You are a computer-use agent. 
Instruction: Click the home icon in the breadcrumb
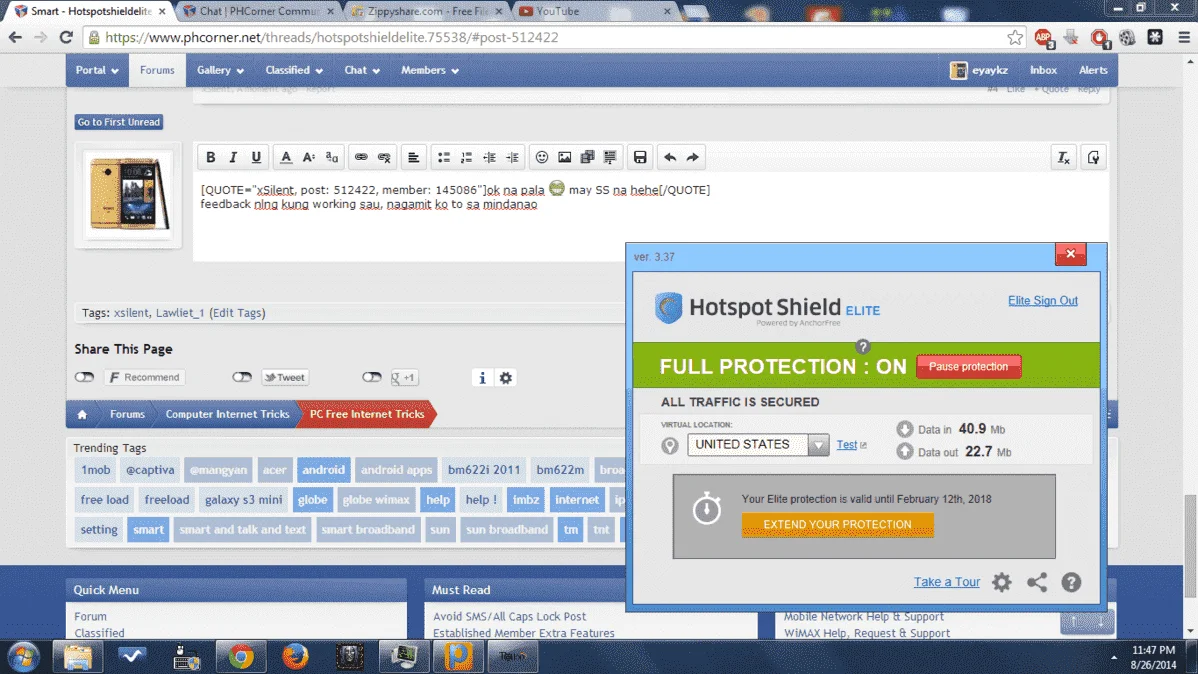point(83,414)
